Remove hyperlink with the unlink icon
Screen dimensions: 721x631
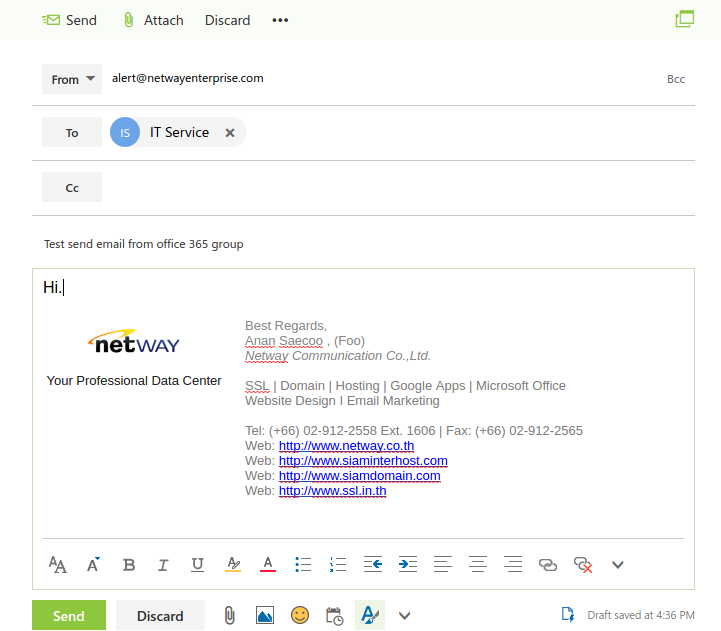[x=583, y=564]
